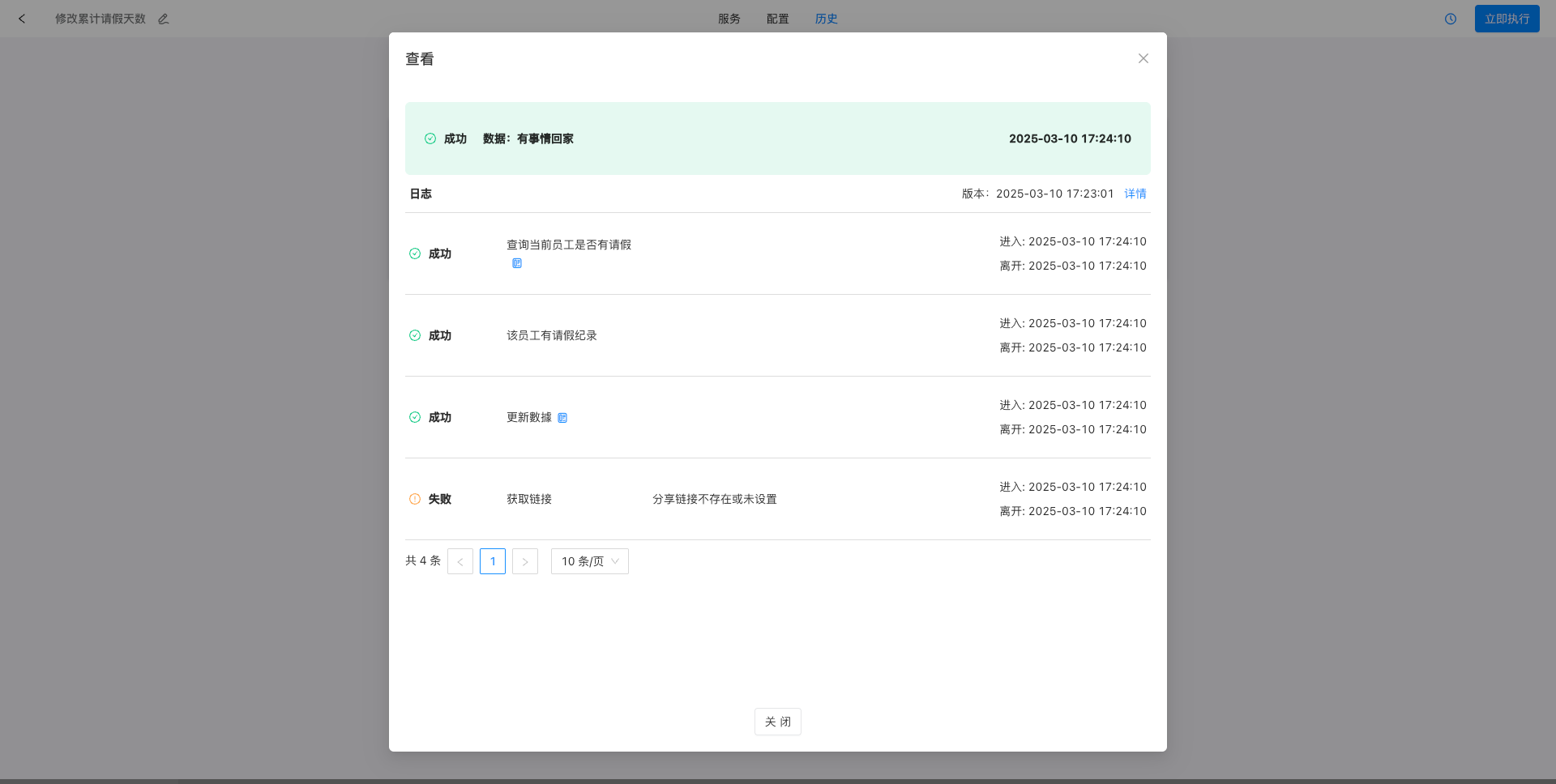
Task: Select the 历史 tab in top bar
Action: 826,19
